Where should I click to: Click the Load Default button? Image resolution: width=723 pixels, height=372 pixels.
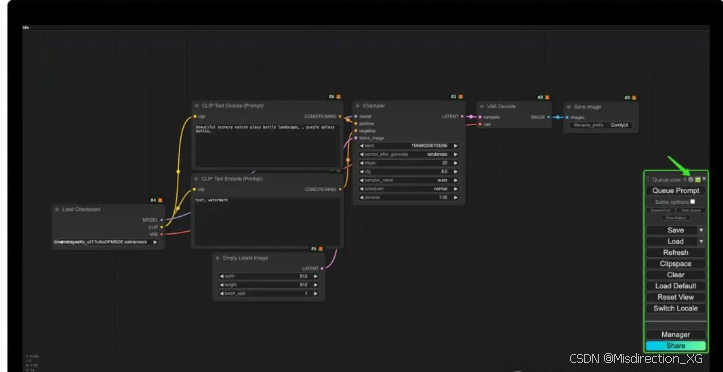pyautogui.click(x=676, y=286)
